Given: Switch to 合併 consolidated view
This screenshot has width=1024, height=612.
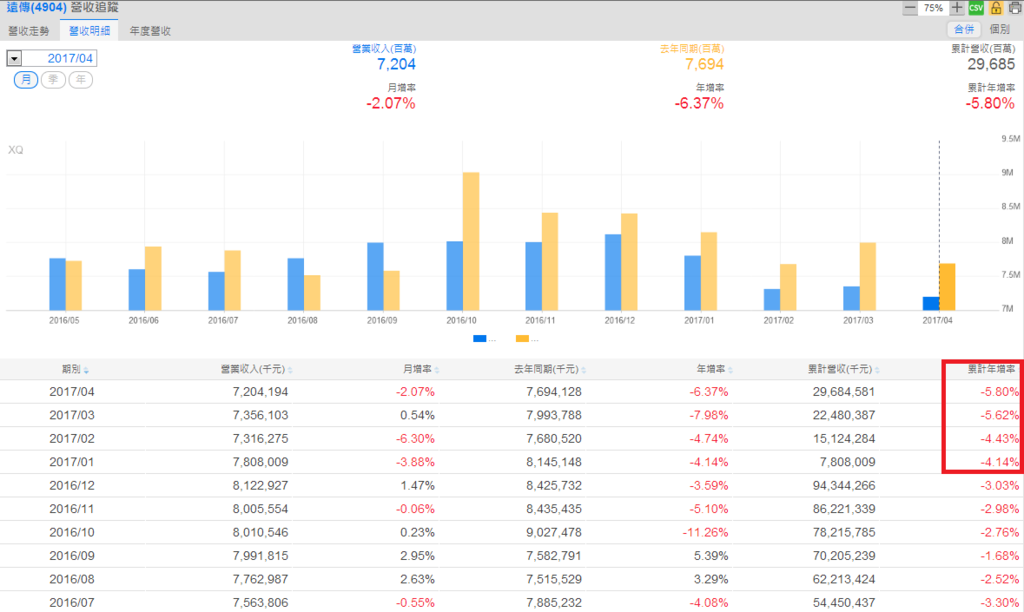Looking at the screenshot, I should click(964, 29).
